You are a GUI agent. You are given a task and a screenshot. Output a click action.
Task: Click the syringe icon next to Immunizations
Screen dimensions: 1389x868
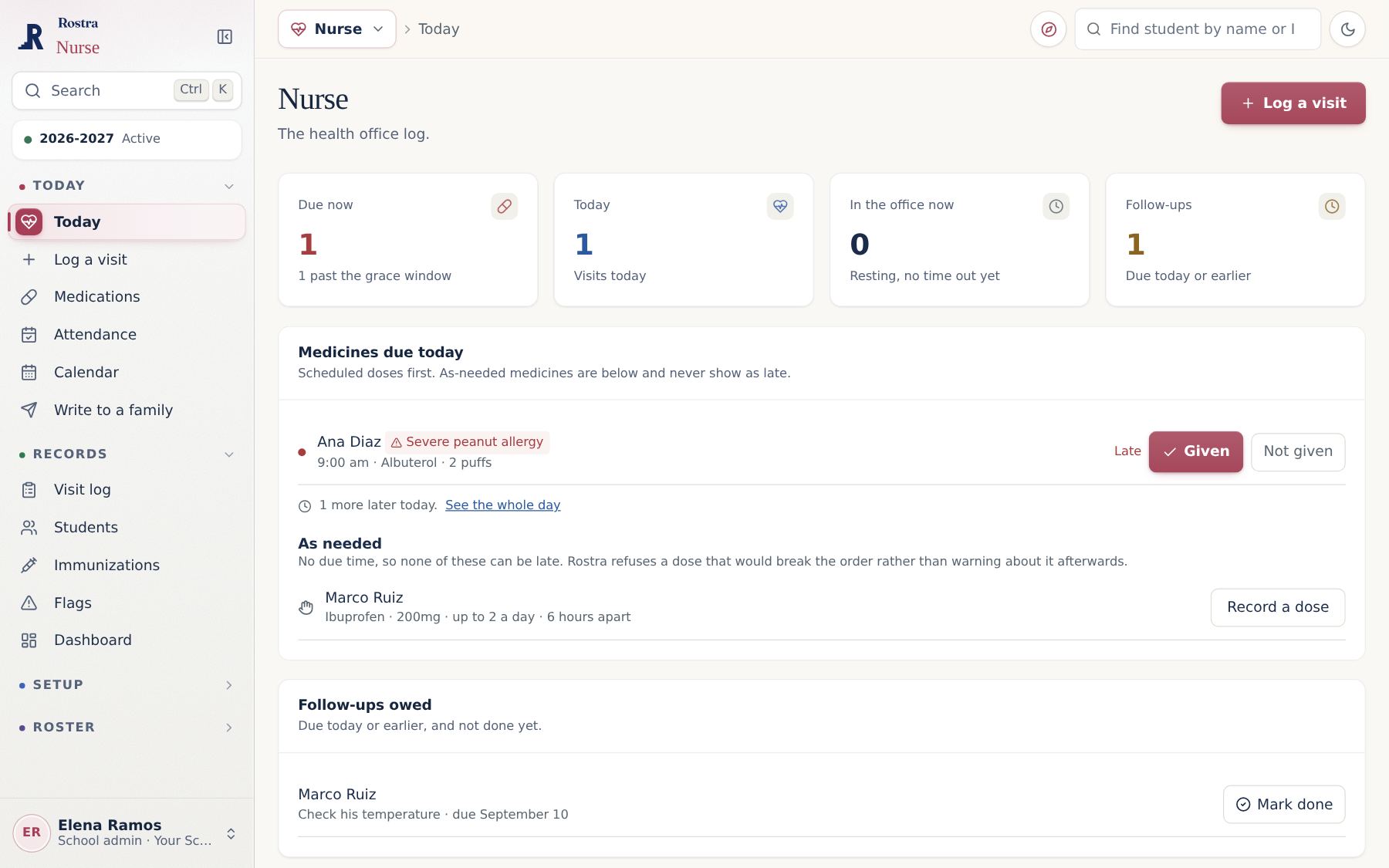coord(29,566)
